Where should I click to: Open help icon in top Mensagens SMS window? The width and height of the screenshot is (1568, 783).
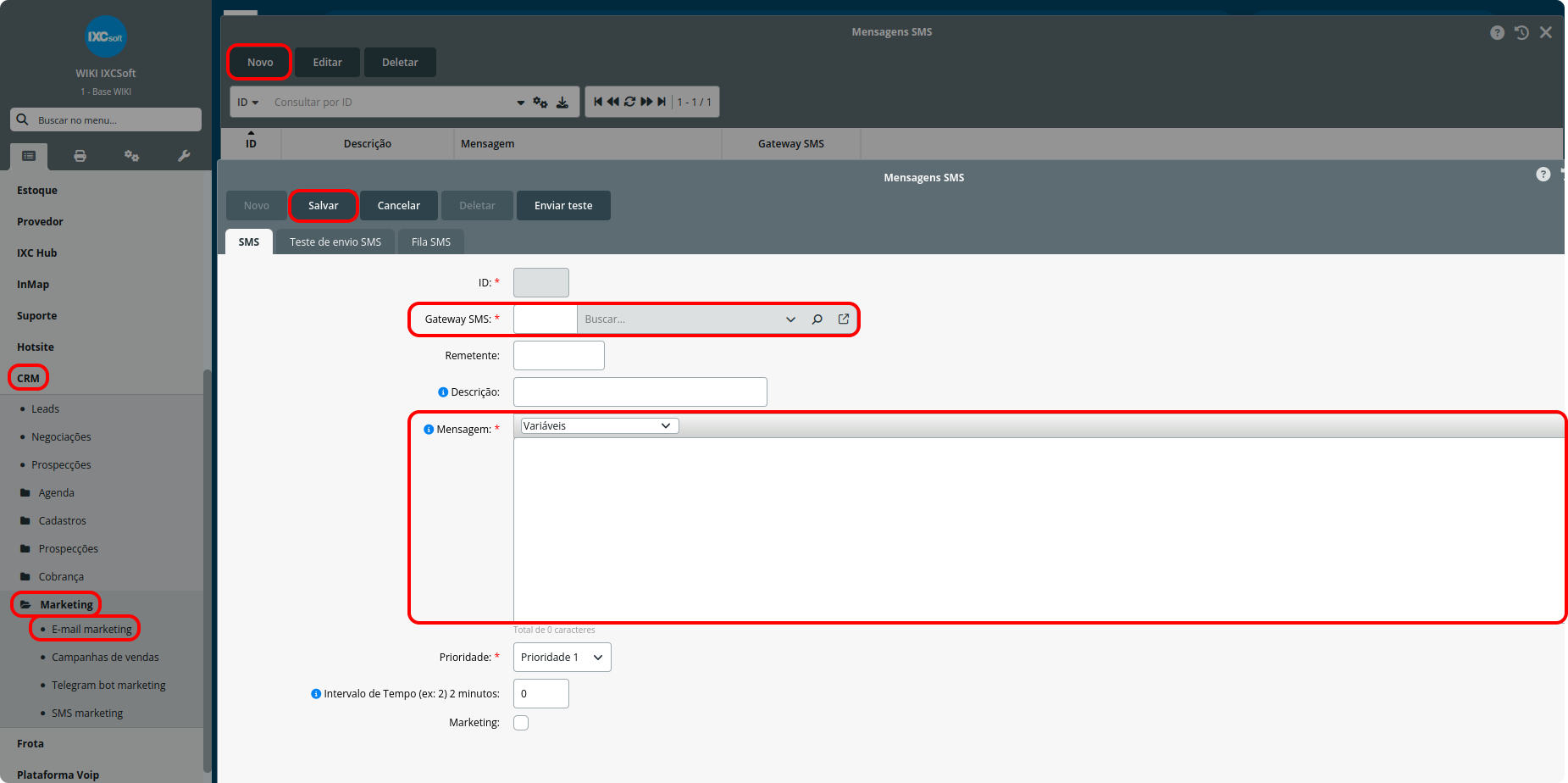[1498, 32]
